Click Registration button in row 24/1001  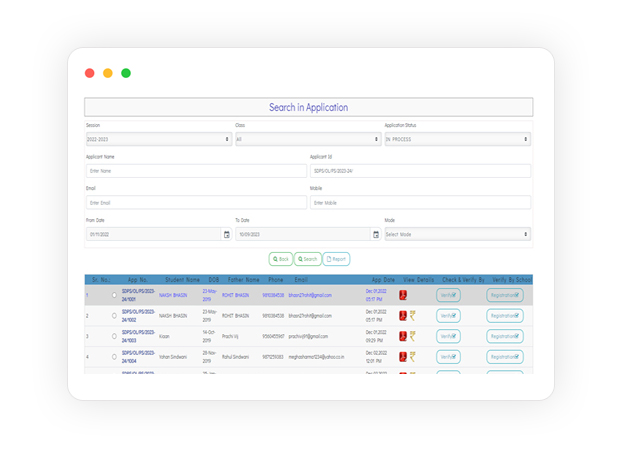click(505, 295)
